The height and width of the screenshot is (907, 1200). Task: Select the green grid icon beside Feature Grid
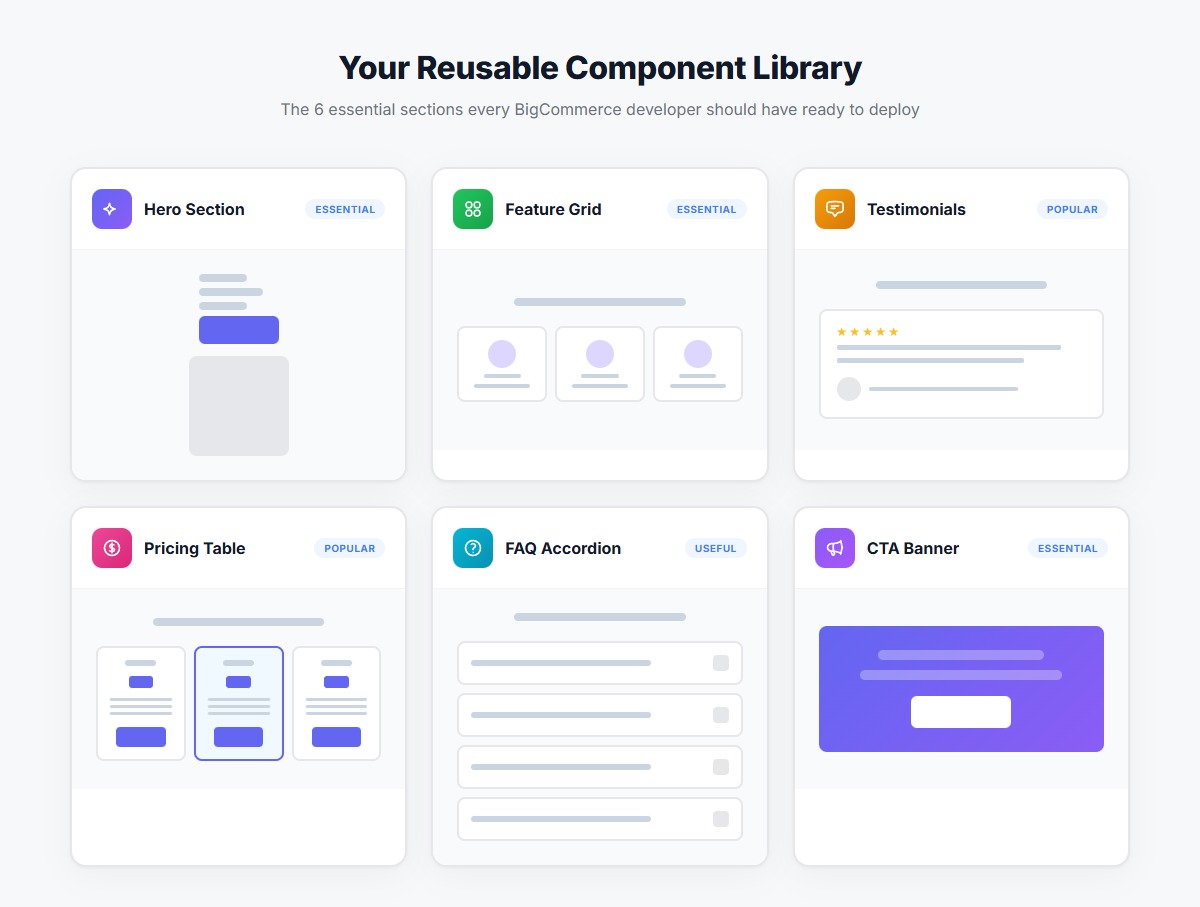(x=472, y=209)
